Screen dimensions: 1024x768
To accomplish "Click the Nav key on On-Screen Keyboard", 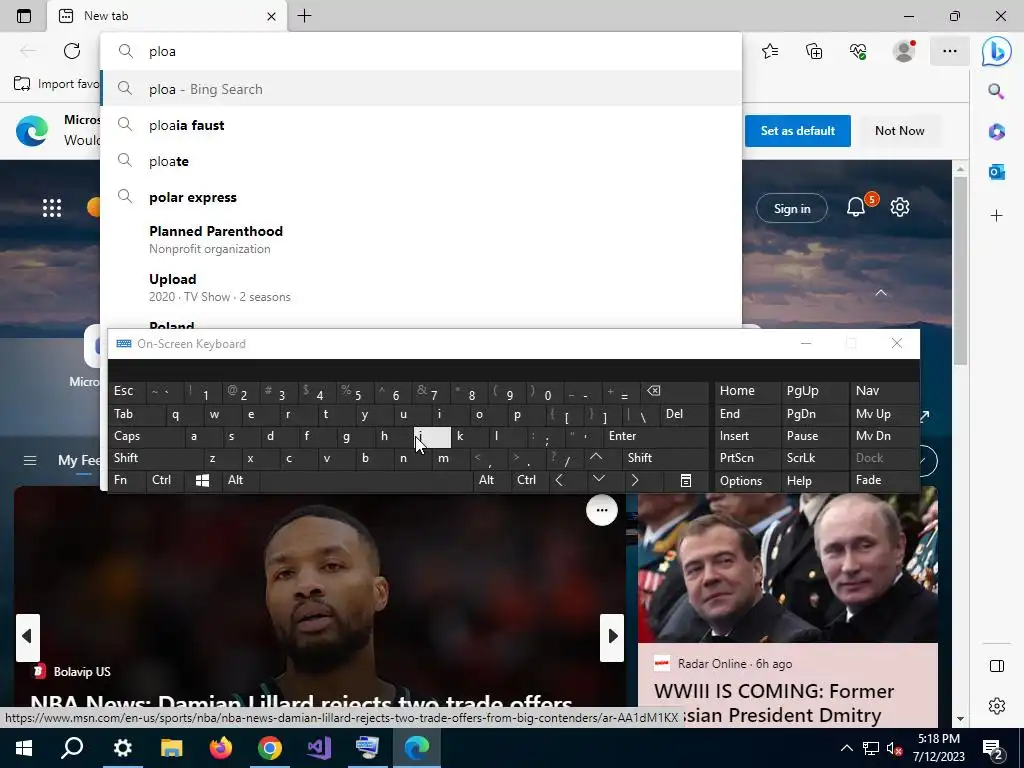I will tap(884, 391).
